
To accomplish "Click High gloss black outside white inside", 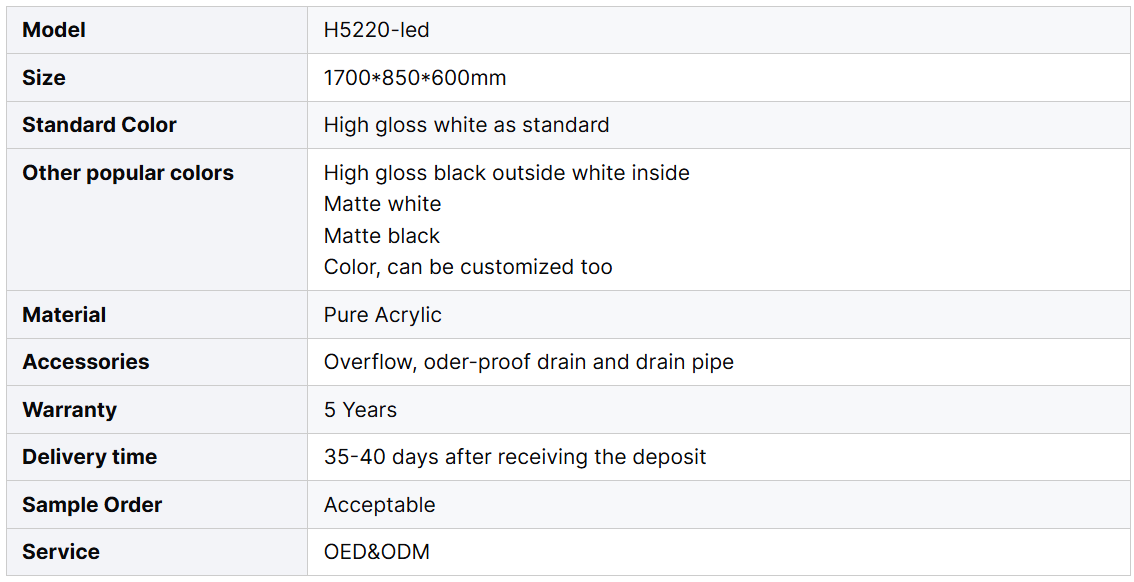I will click(x=506, y=173).
